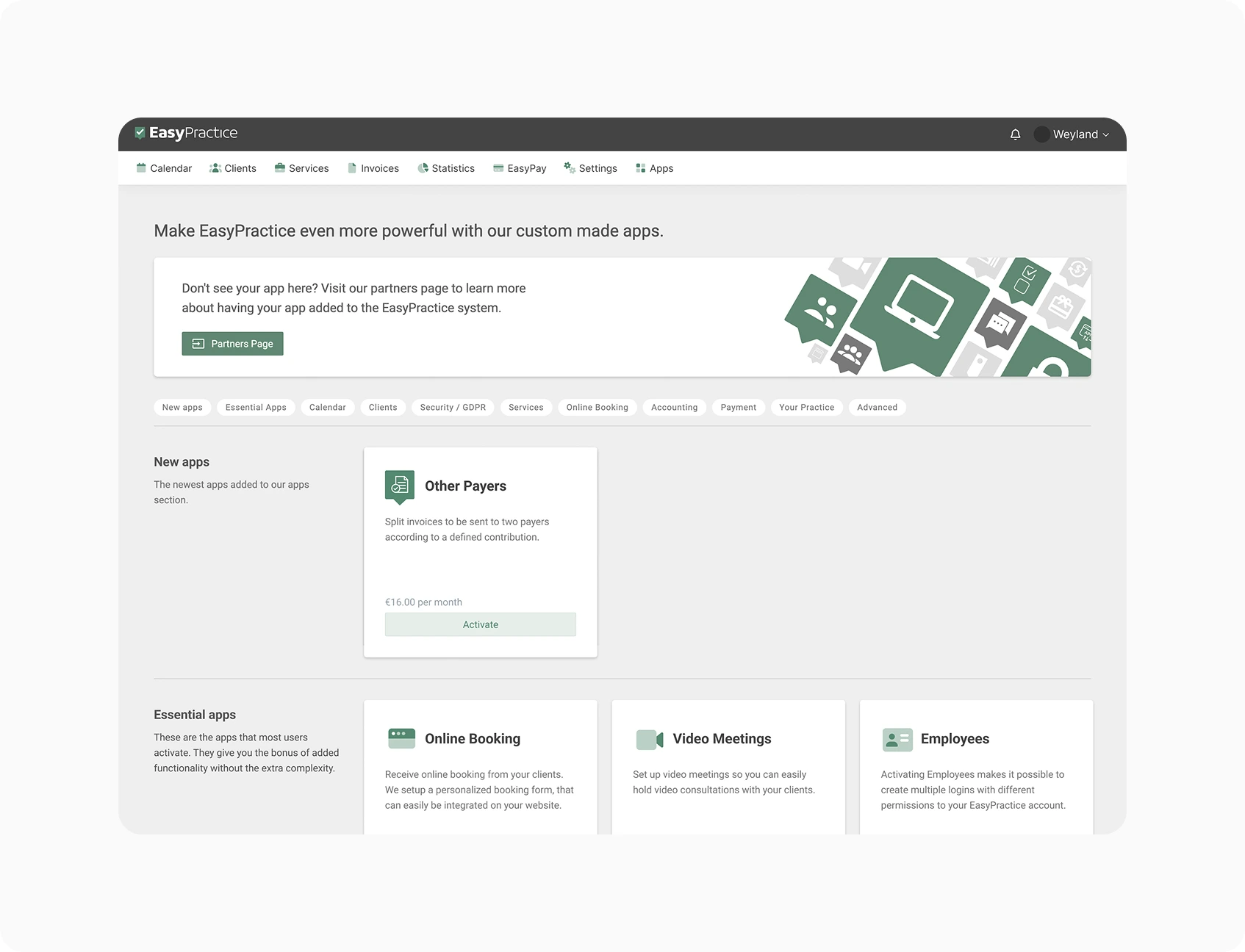Select the Advanced category chip

click(877, 407)
